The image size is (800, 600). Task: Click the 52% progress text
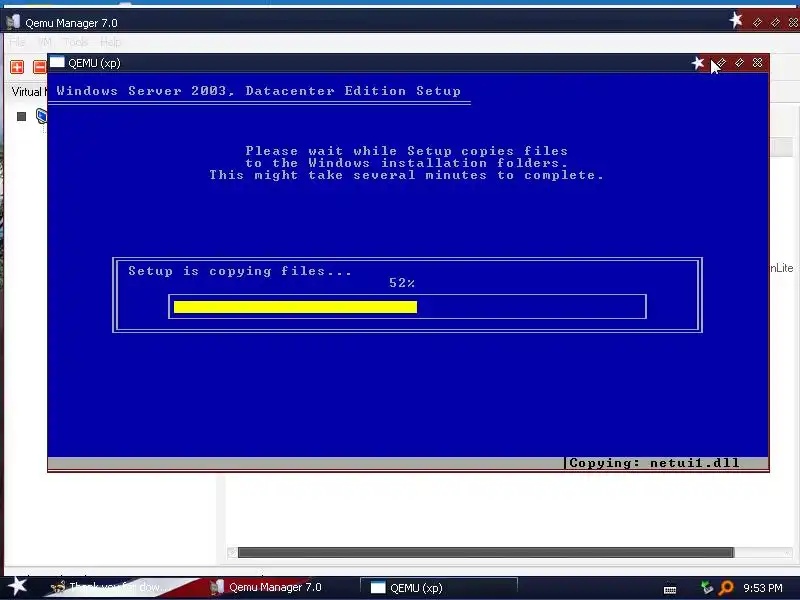click(x=402, y=283)
